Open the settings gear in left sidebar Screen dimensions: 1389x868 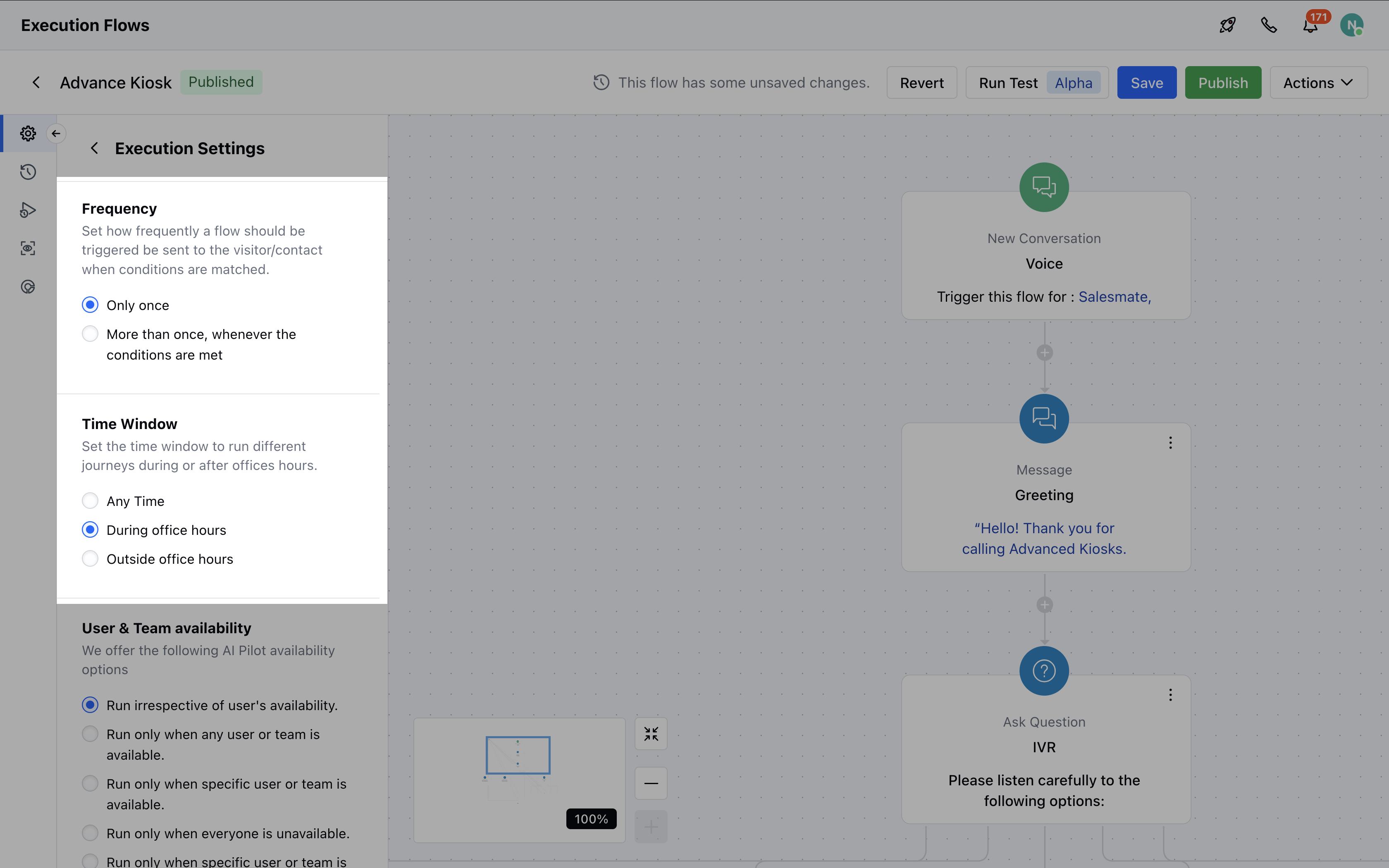pos(28,133)
